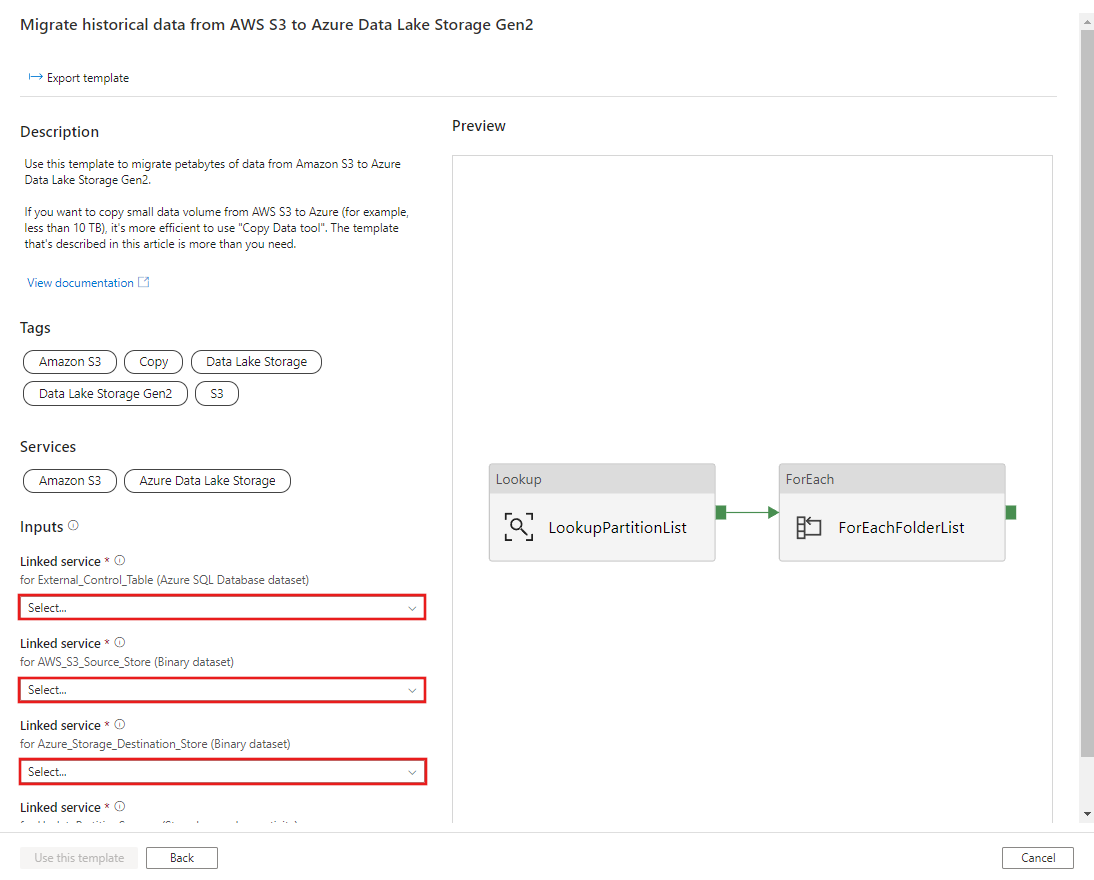Click the info icon for AWS_S3_Source_Store linked service
1094x880 pixels.
[x=119, y=642]
